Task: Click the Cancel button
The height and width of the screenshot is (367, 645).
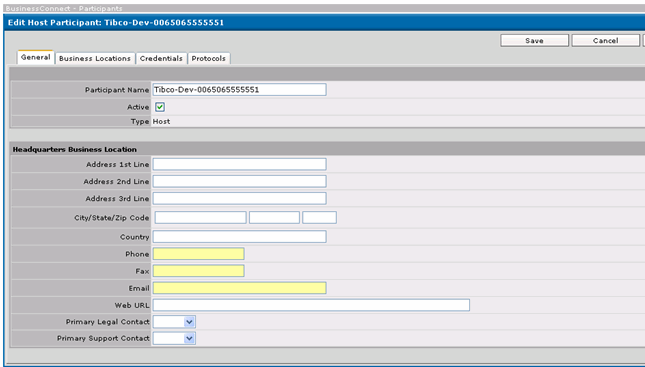Action: tap(606, 40)
